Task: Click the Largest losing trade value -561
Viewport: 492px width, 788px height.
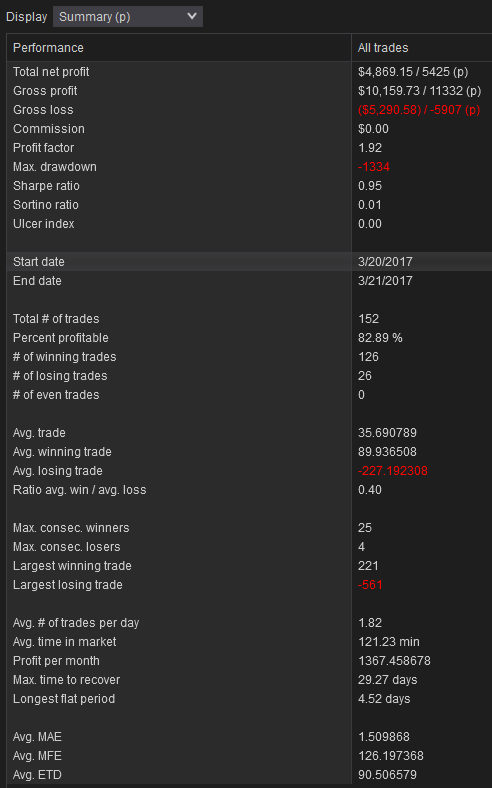Action: (x=370, y=585)
